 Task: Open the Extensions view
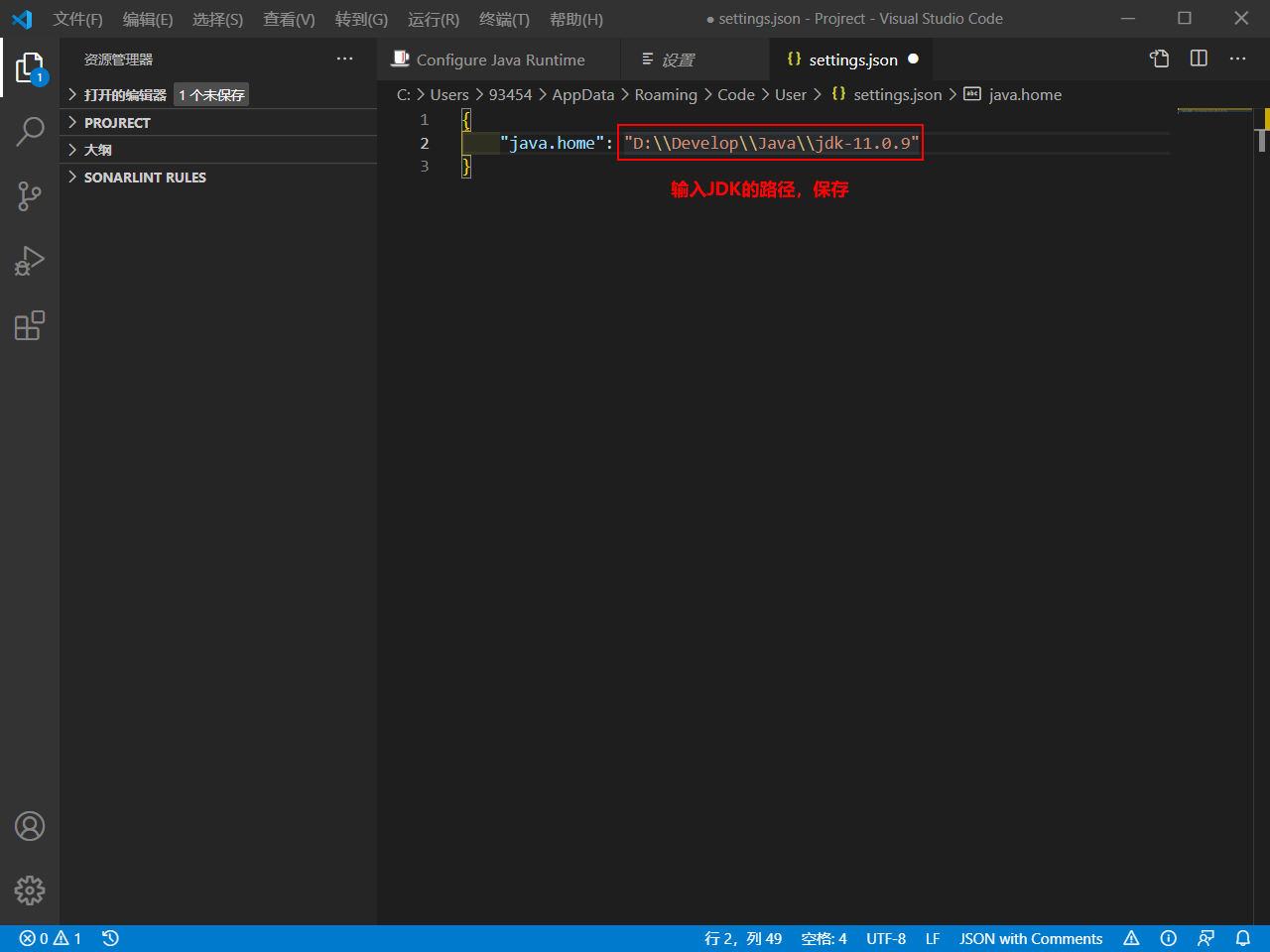click(30, 325)
